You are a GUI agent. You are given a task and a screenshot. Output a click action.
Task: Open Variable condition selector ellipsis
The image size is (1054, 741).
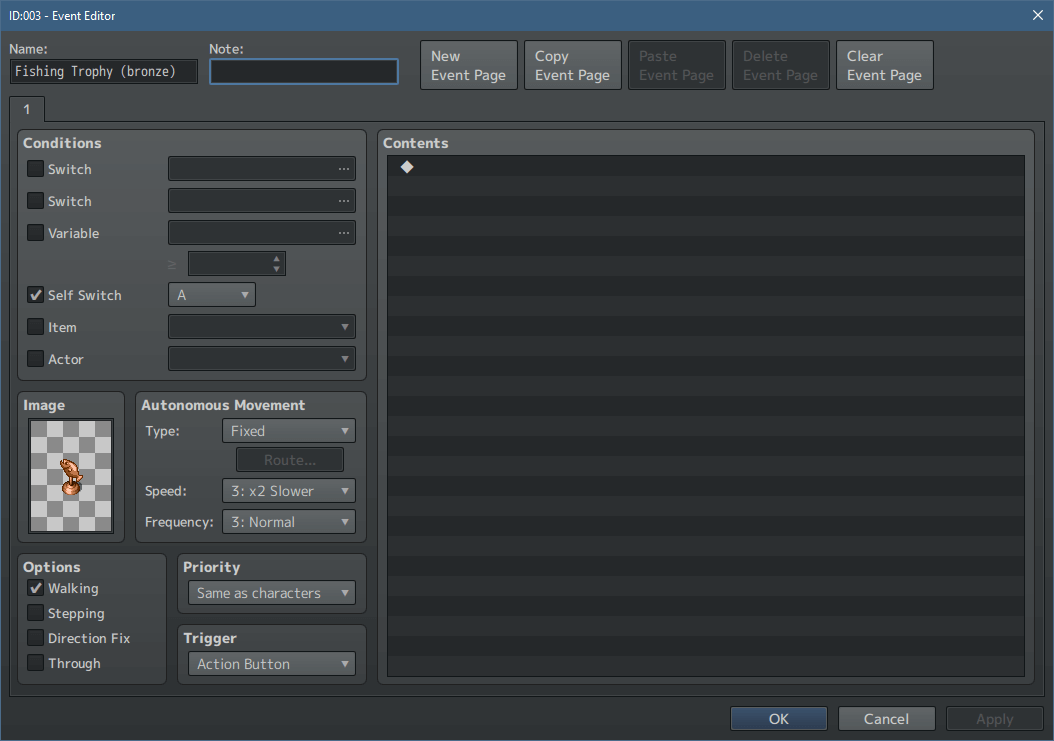343,233
